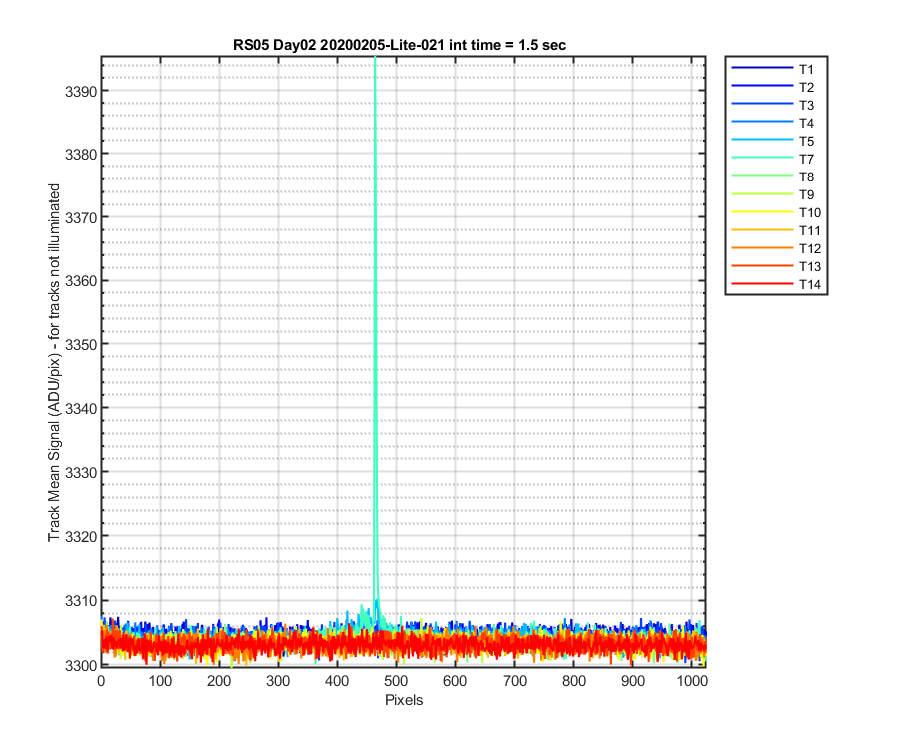Click the 3390 y-axis tick label
This screenshot has width=900, height=750.
(x=81, y=91)
